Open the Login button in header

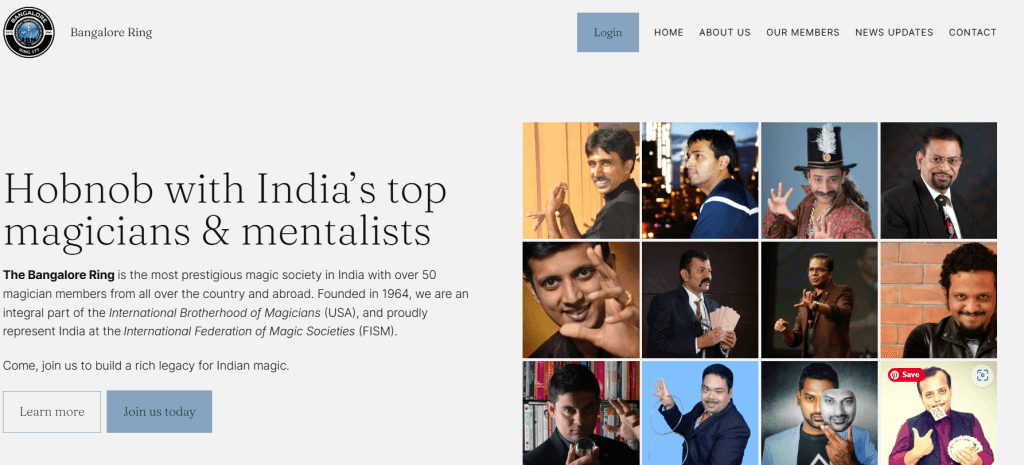point(607,32)
